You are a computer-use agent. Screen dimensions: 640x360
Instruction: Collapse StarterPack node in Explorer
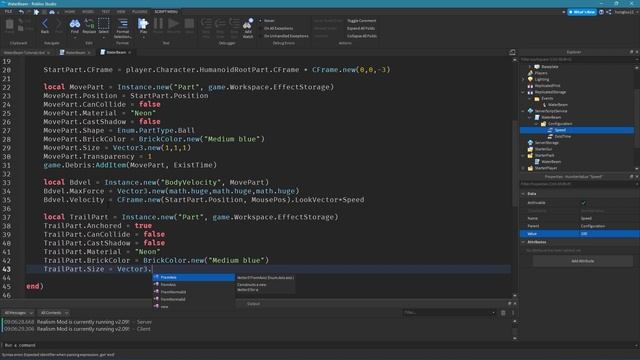[523, 156]
